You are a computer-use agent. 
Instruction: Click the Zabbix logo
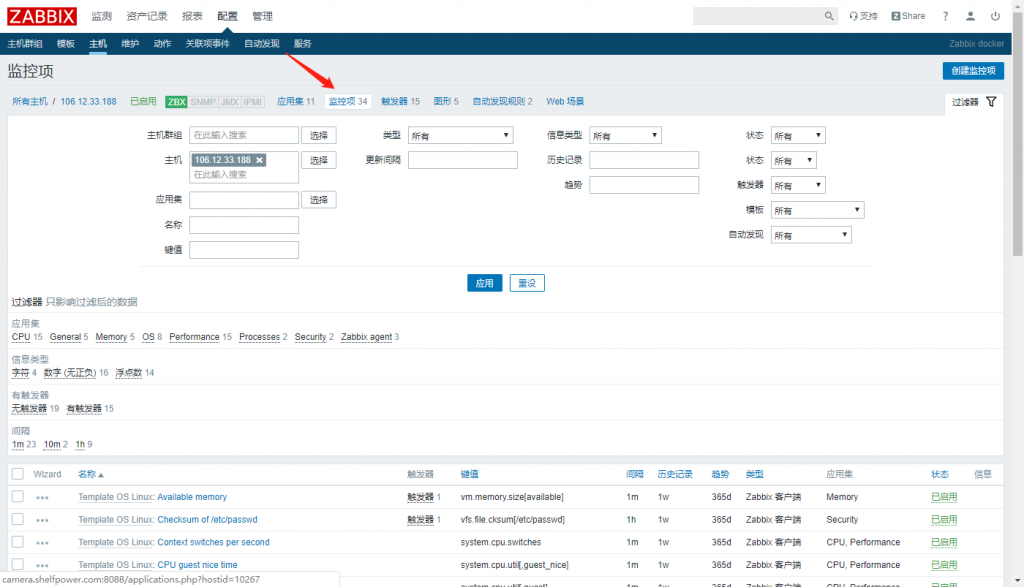point(44,16)
